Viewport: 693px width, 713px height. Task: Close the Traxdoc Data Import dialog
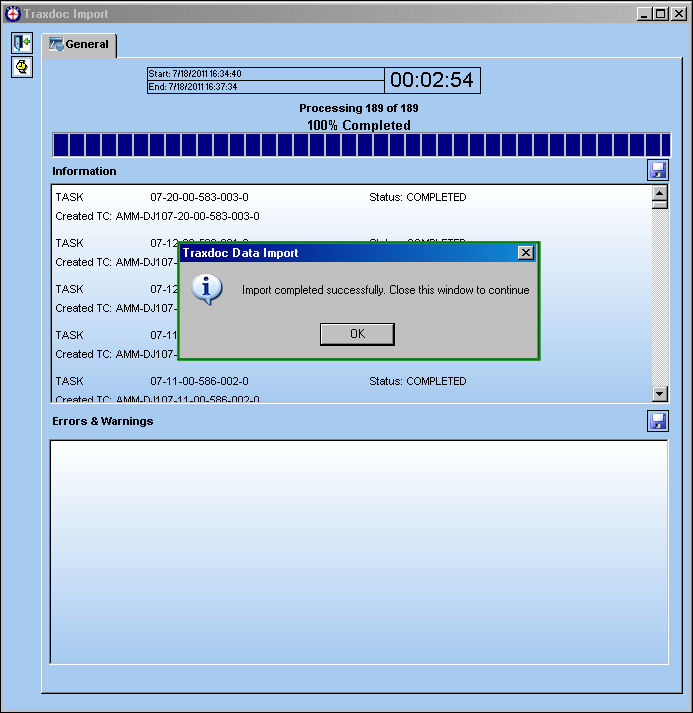(x=526, y=253)
